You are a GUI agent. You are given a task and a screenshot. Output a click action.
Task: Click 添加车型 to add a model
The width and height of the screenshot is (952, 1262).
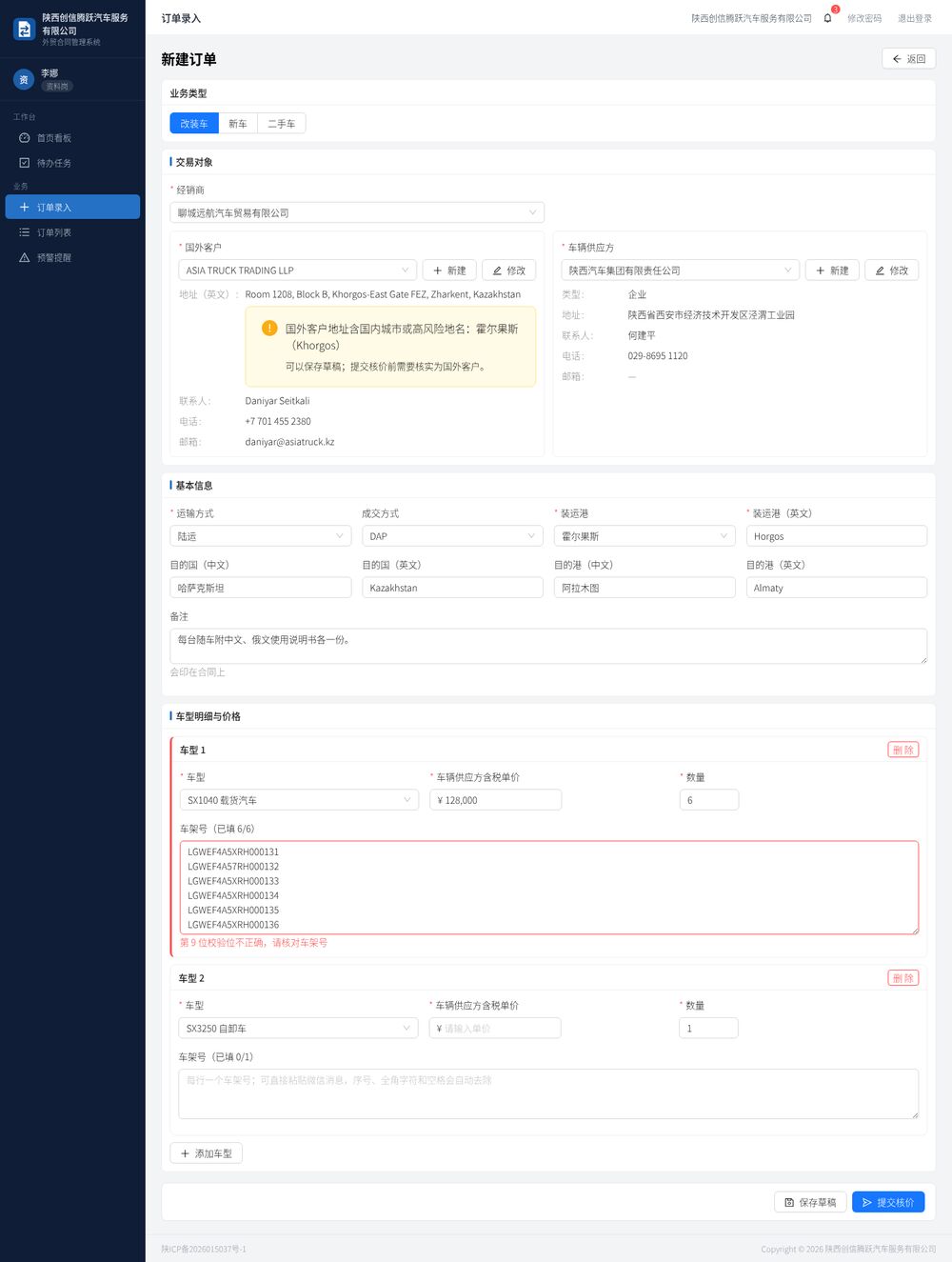[207, 1153]
